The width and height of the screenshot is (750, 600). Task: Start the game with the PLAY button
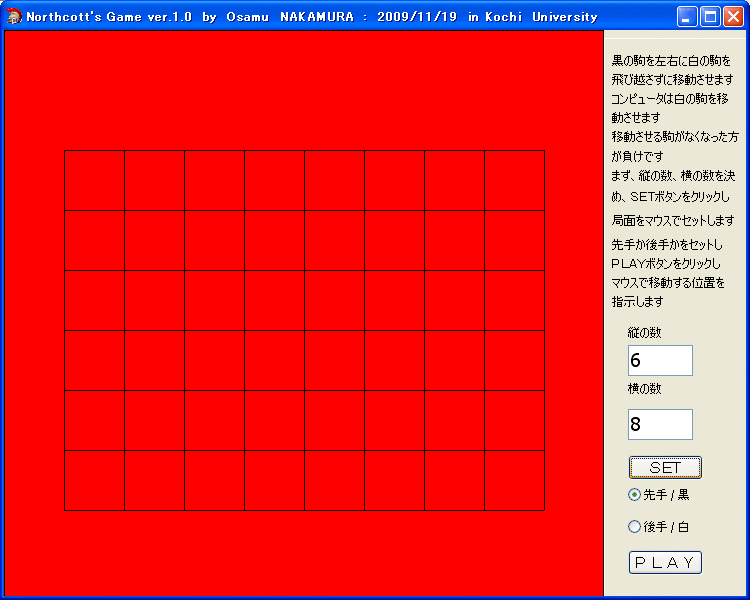point(665,562)
